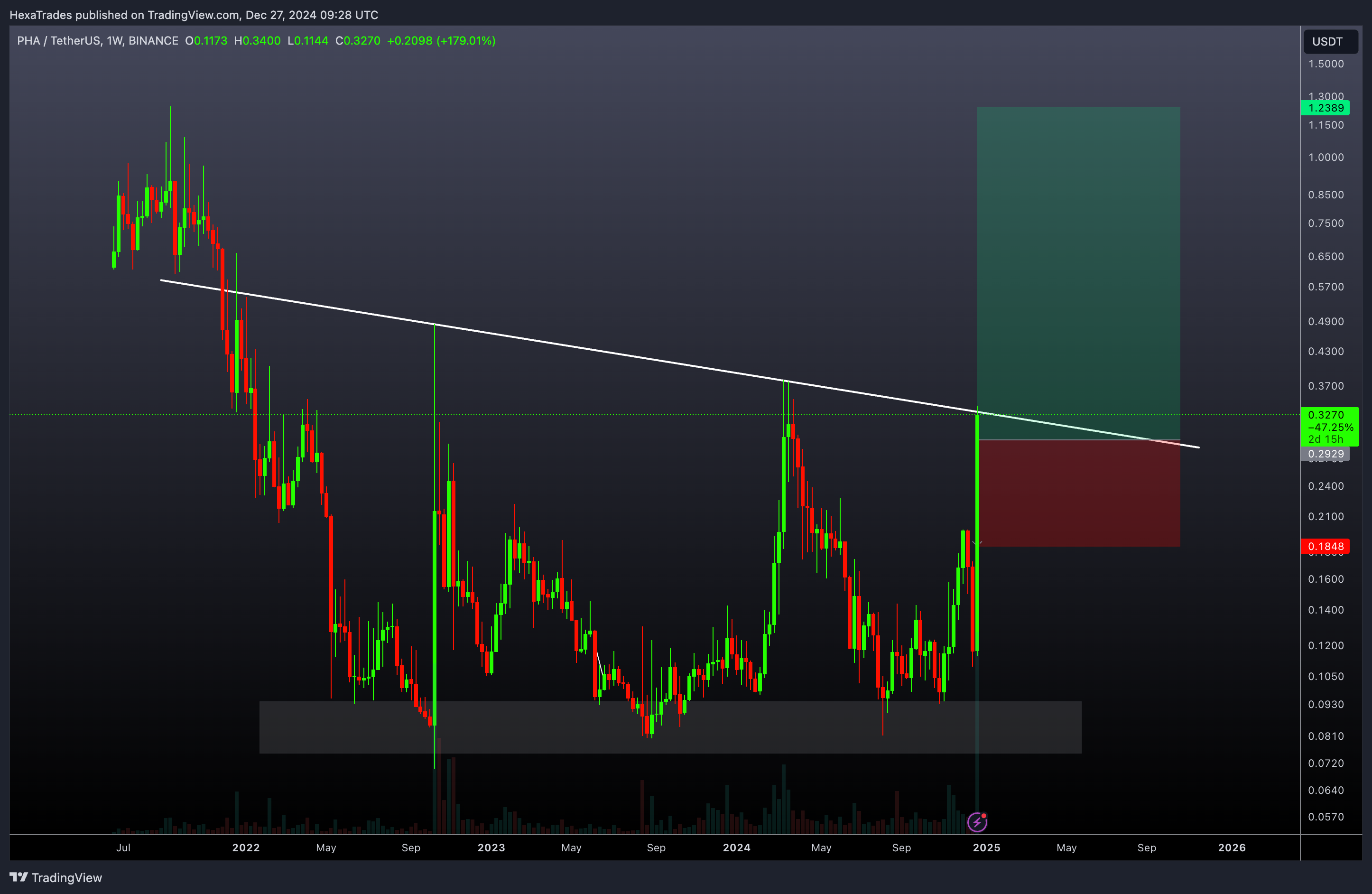Viewport: 1372px width, 894px height.
Task: Select the grey 0.2929 entry price label
Action: click(1326, 454)
